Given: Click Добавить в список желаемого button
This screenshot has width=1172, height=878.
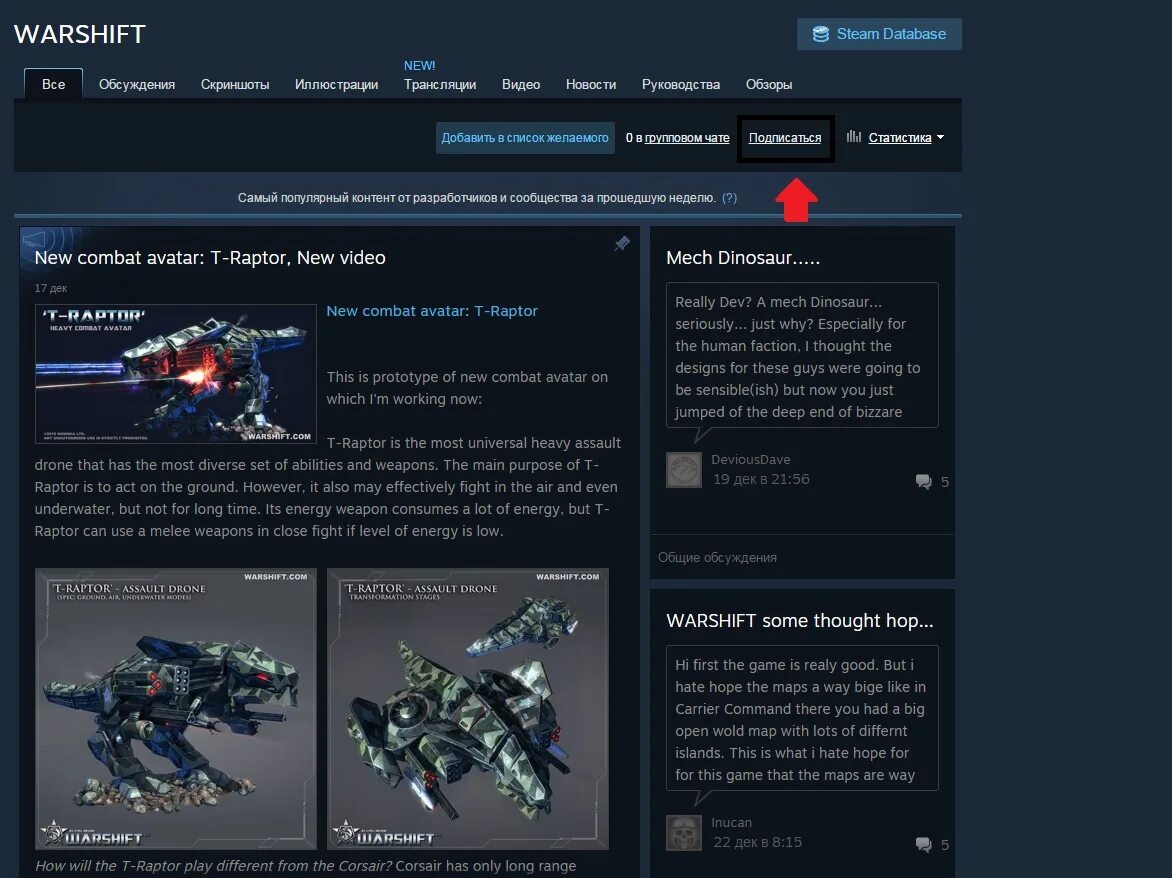Looking at the screenshot, I should point(525,137).
